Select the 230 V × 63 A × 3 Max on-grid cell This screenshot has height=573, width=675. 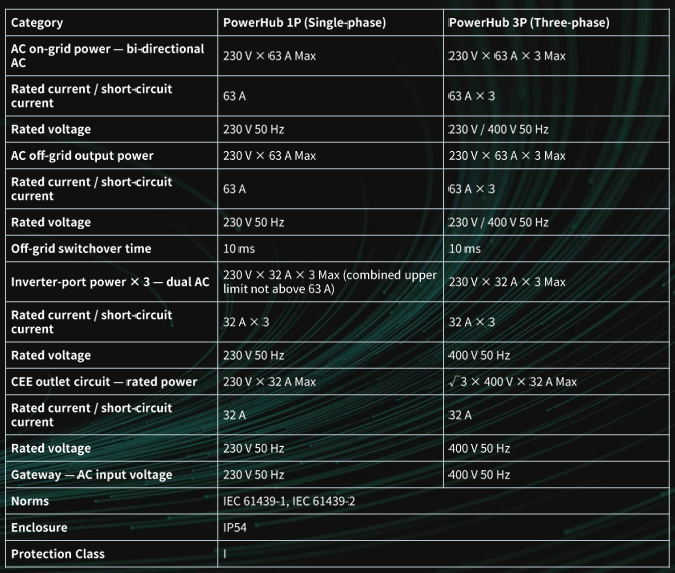pos(556,56)
